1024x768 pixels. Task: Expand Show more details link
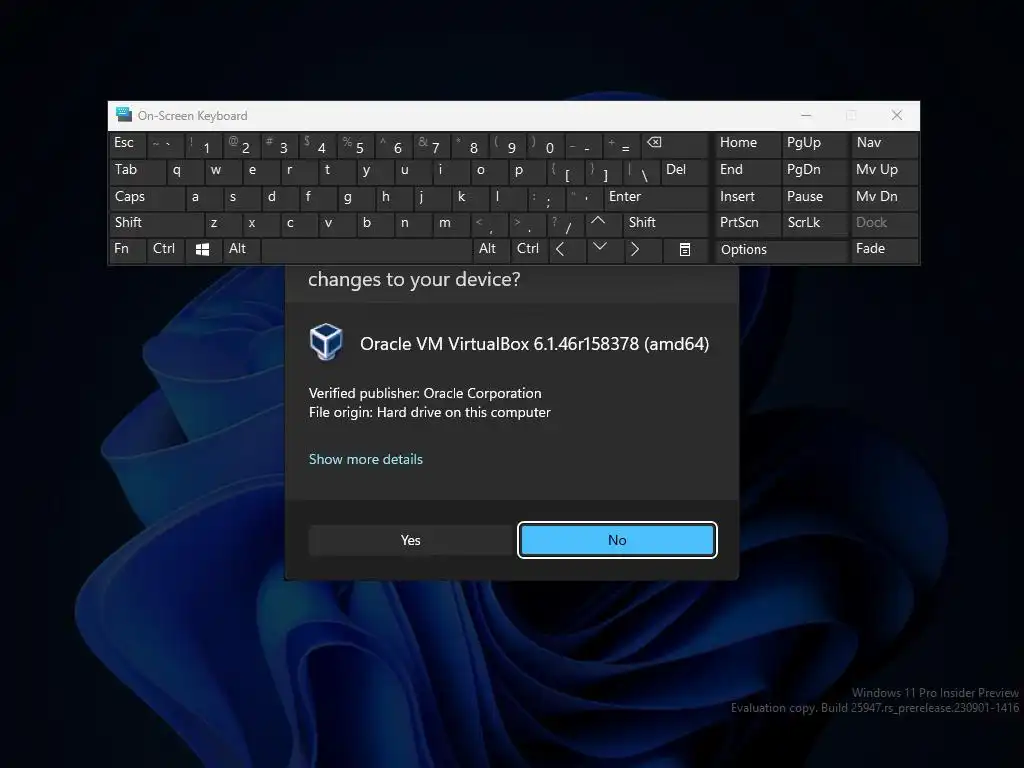click(x=366, y=459)
